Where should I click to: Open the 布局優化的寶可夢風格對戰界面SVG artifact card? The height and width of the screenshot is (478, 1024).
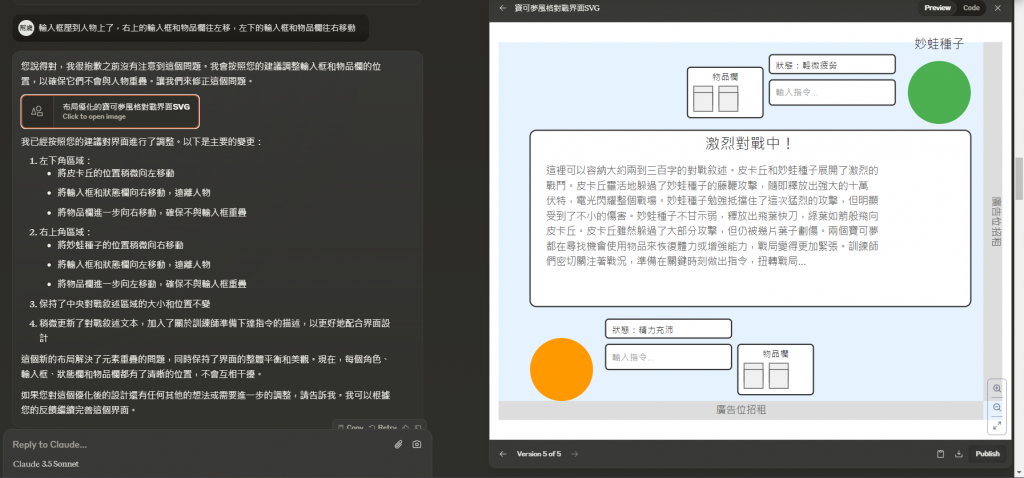[x=110, y=111]
